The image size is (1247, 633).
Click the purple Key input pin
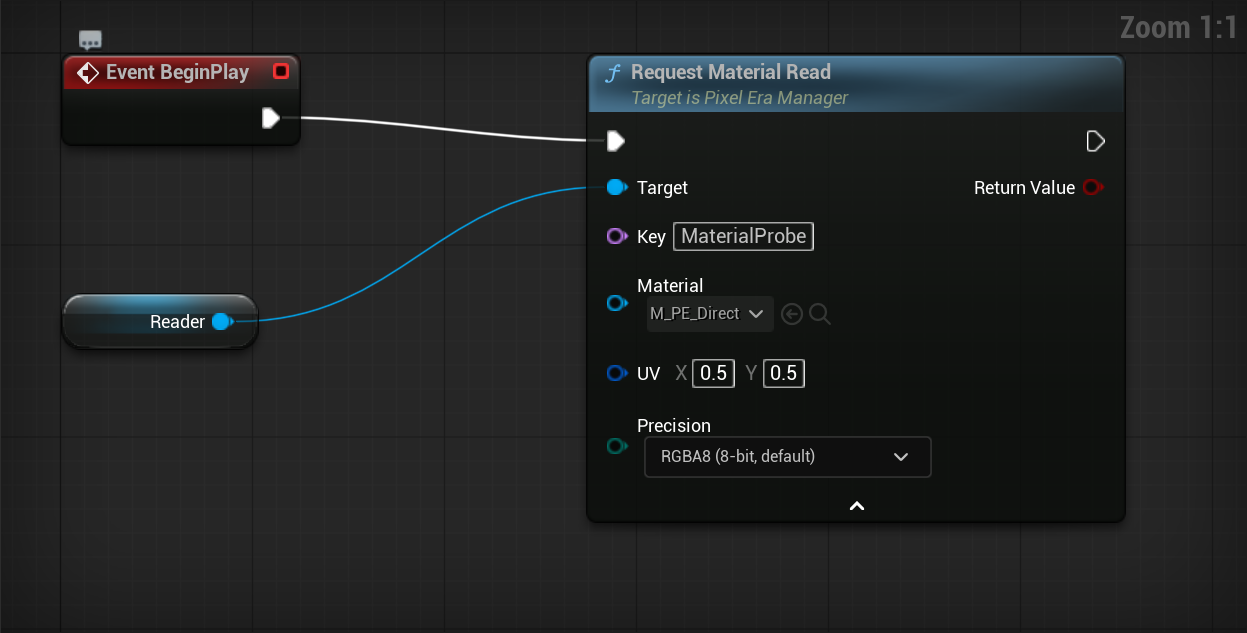coord(617,237)
